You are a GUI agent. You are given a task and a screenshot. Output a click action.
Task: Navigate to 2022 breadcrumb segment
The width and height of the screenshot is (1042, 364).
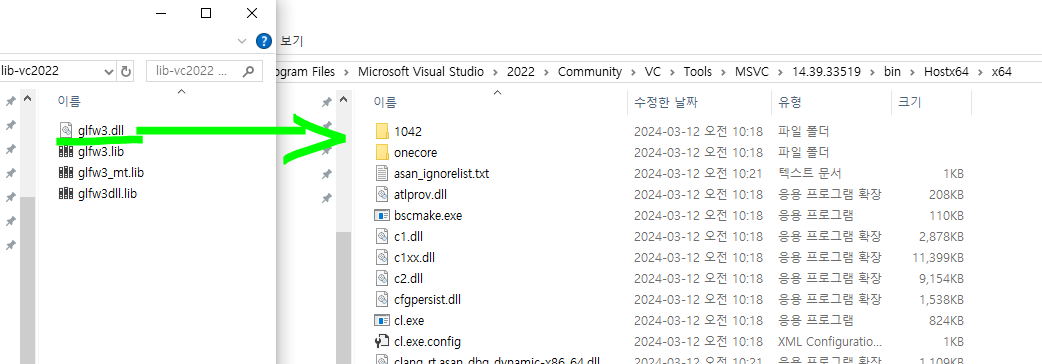520,72
